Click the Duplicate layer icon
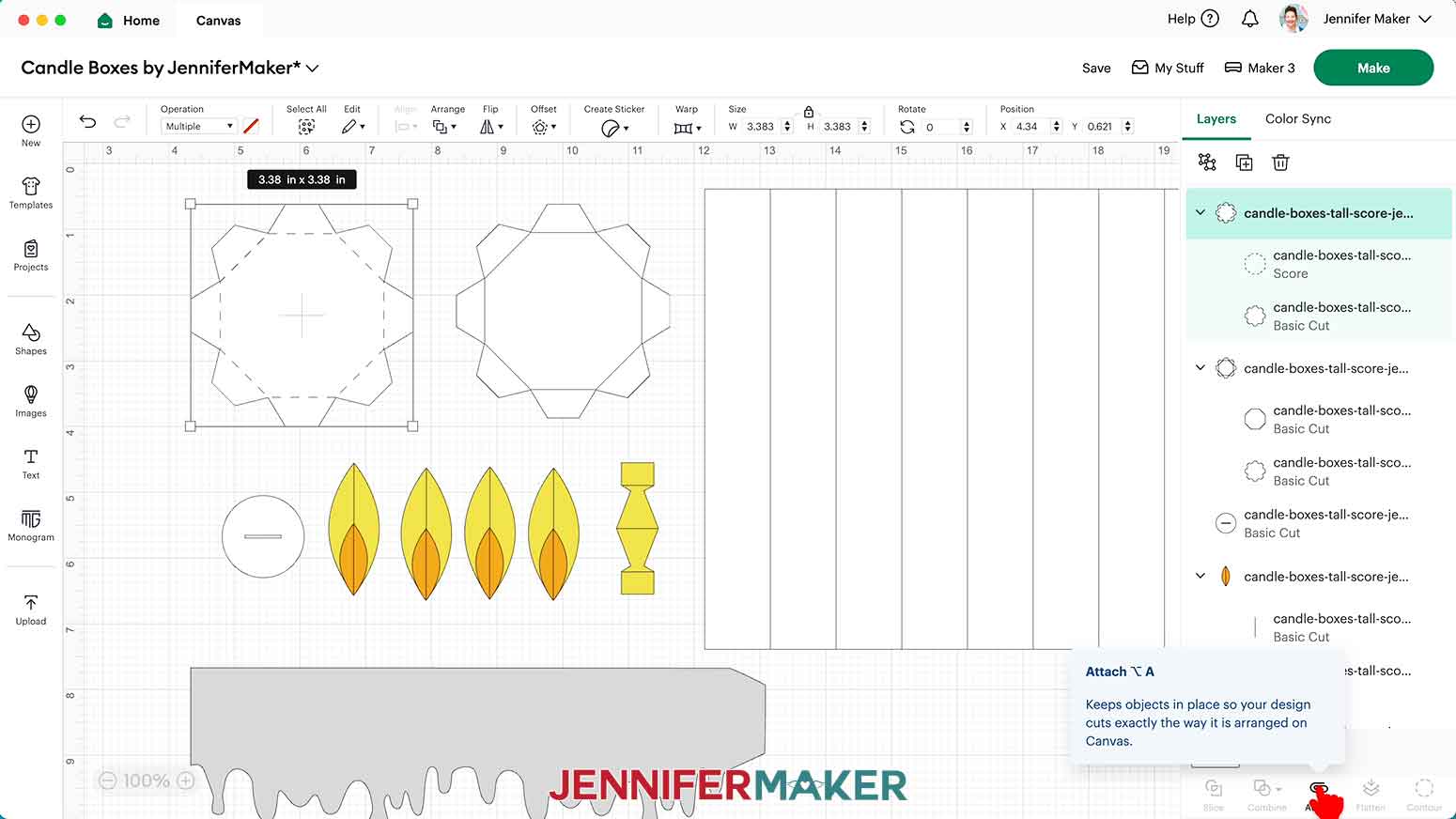The width and height of the screenshot is (1456, 819). (x=1244, y=162)
